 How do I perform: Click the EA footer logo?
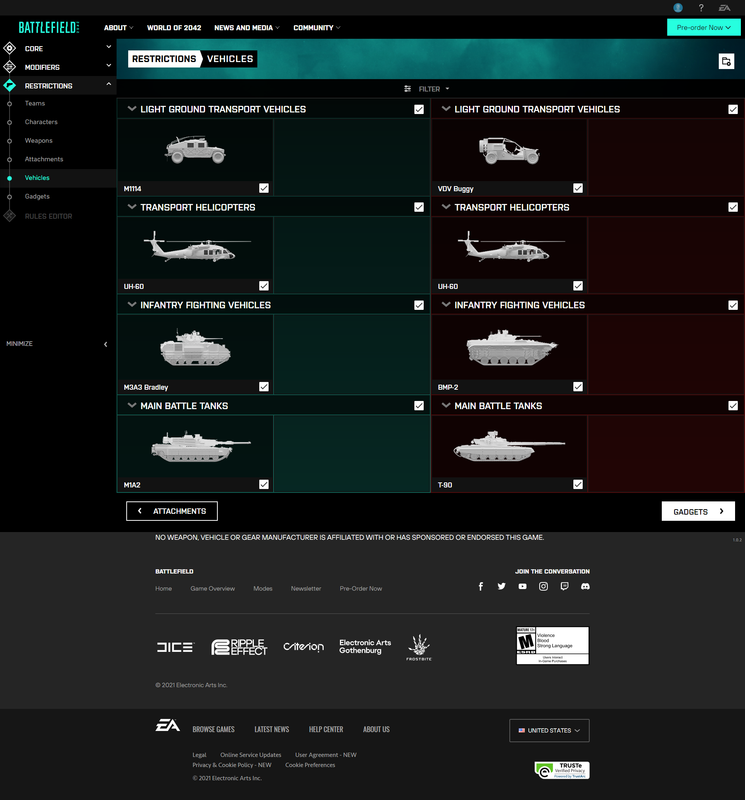tap(168, 725)
